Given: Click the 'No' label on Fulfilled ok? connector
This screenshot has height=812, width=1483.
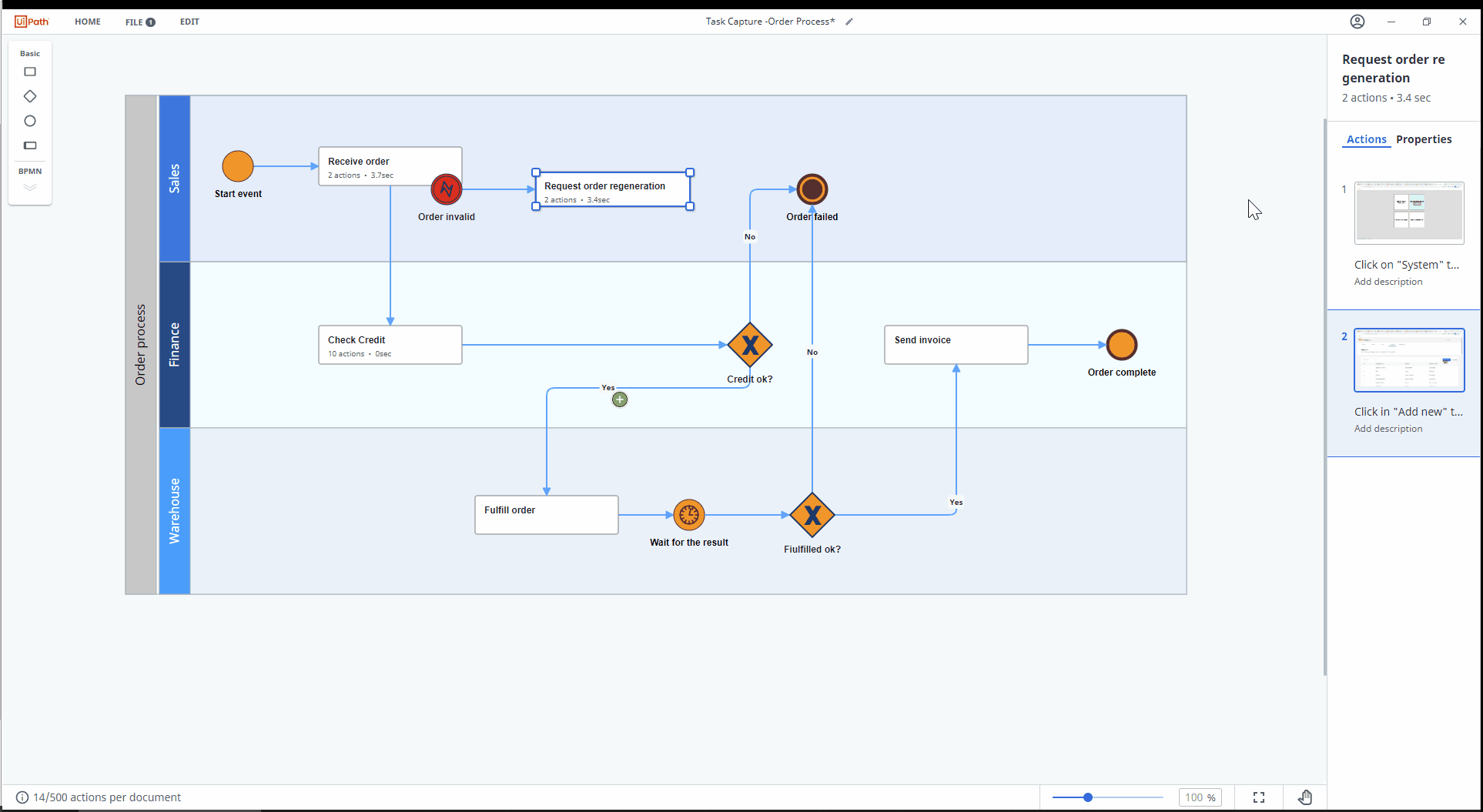Looking at the screenshot, I should [x=812, y=353].
